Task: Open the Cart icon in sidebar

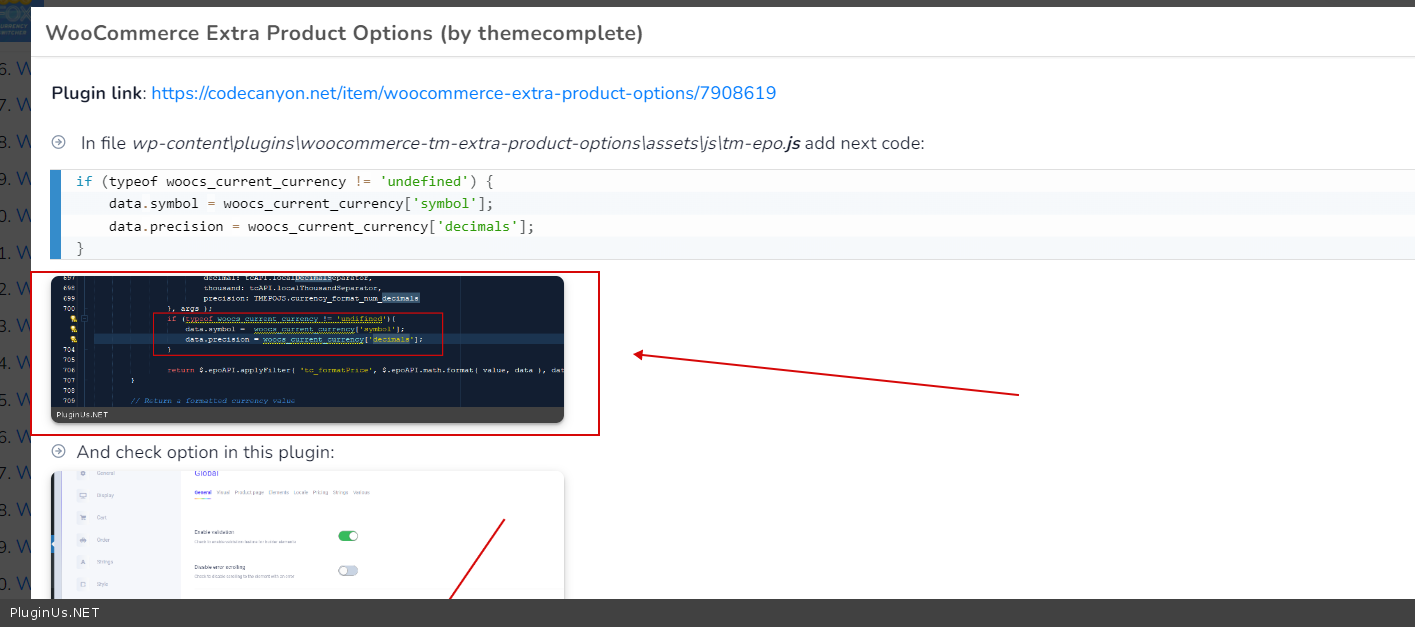Action: (x=83, y=518)
